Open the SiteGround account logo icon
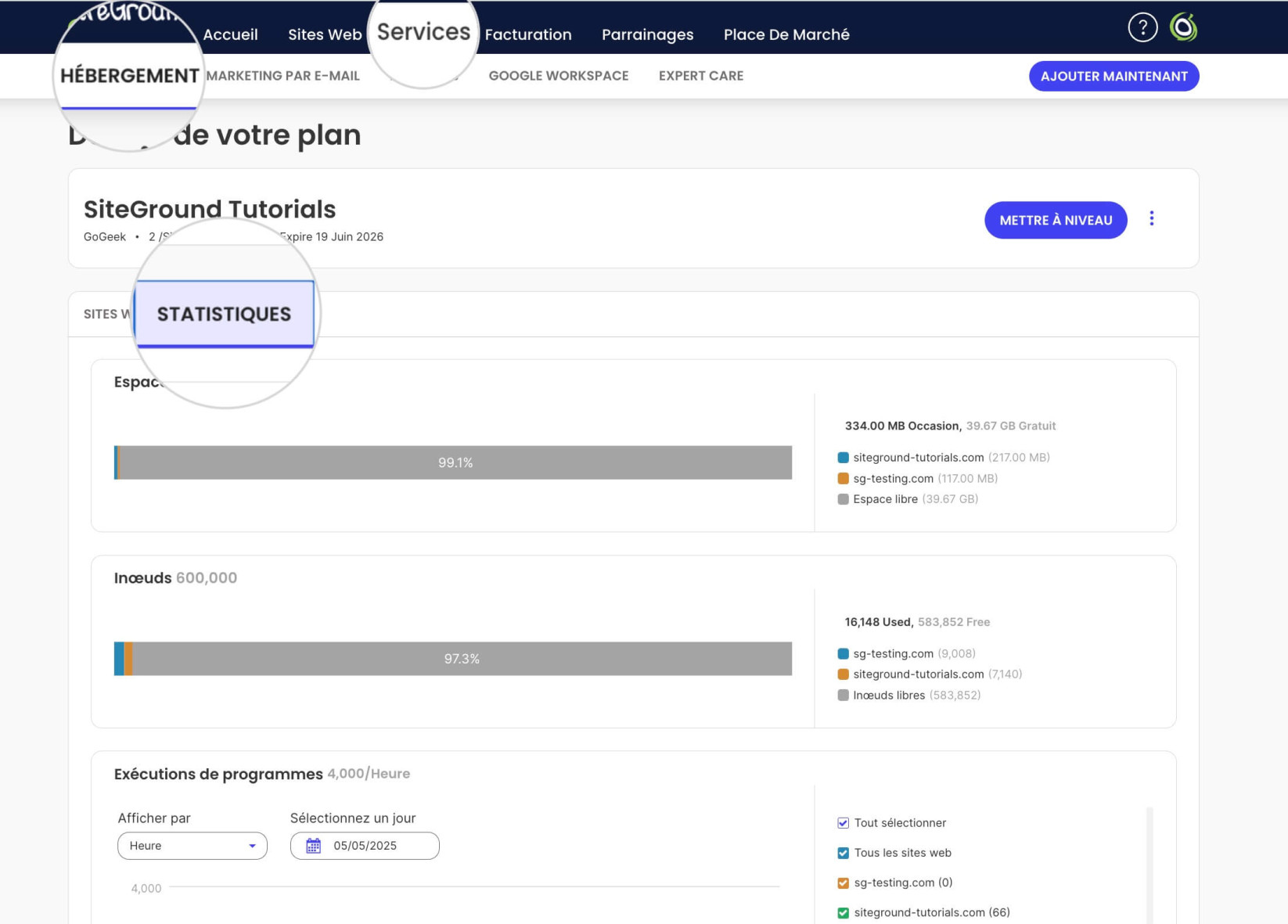1288x924 pixels. click(1183, 27)
